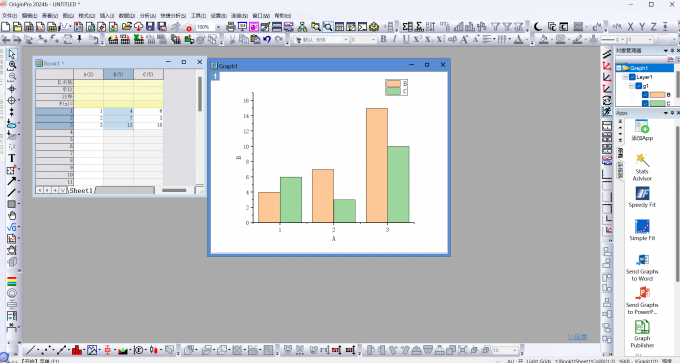The width and height of the screenshot is (680, 363).
Task: Open the first menu bar item
Action: pos(10,16)
